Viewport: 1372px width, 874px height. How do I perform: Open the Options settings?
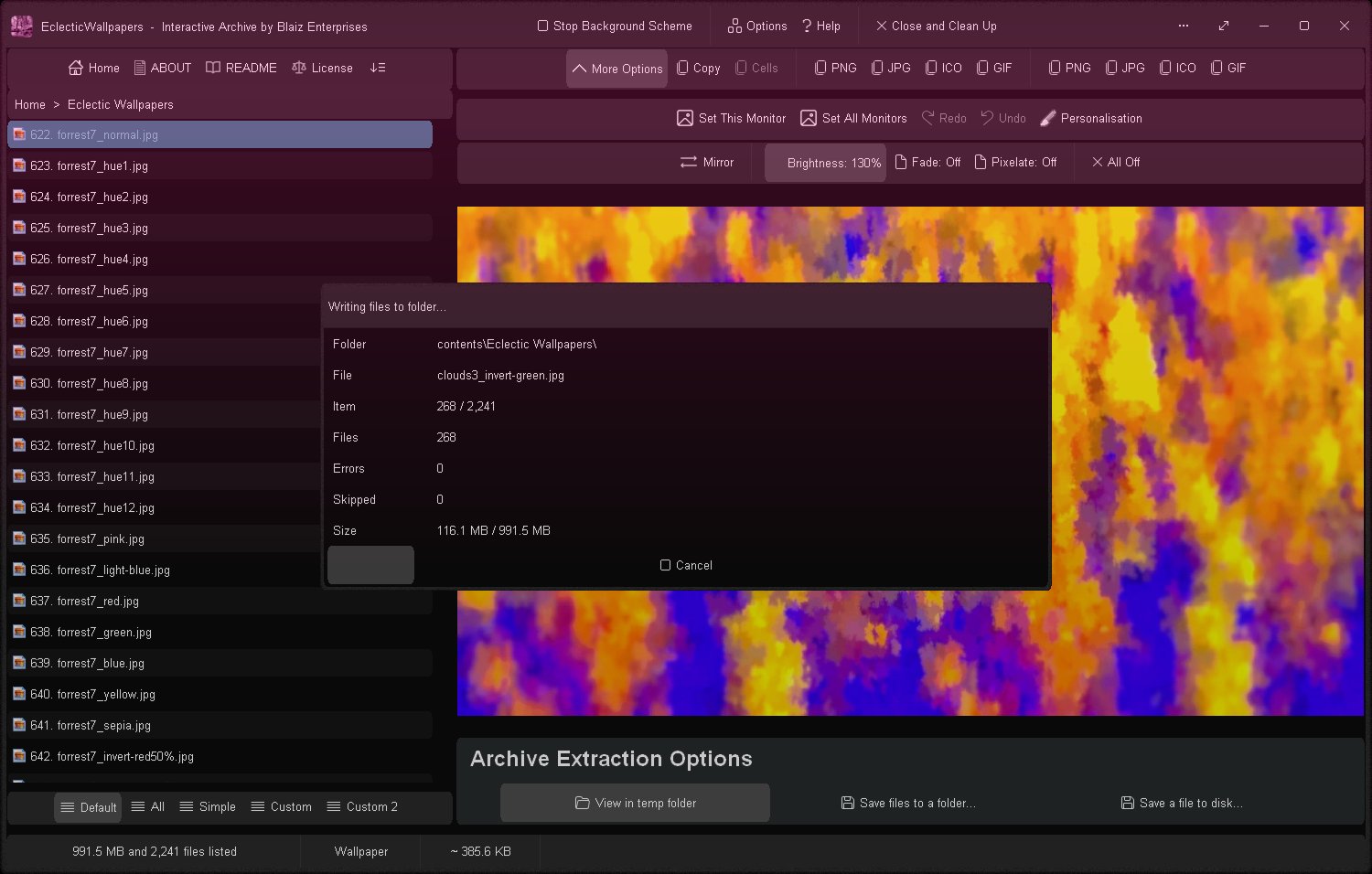click(x=757, y=27)
